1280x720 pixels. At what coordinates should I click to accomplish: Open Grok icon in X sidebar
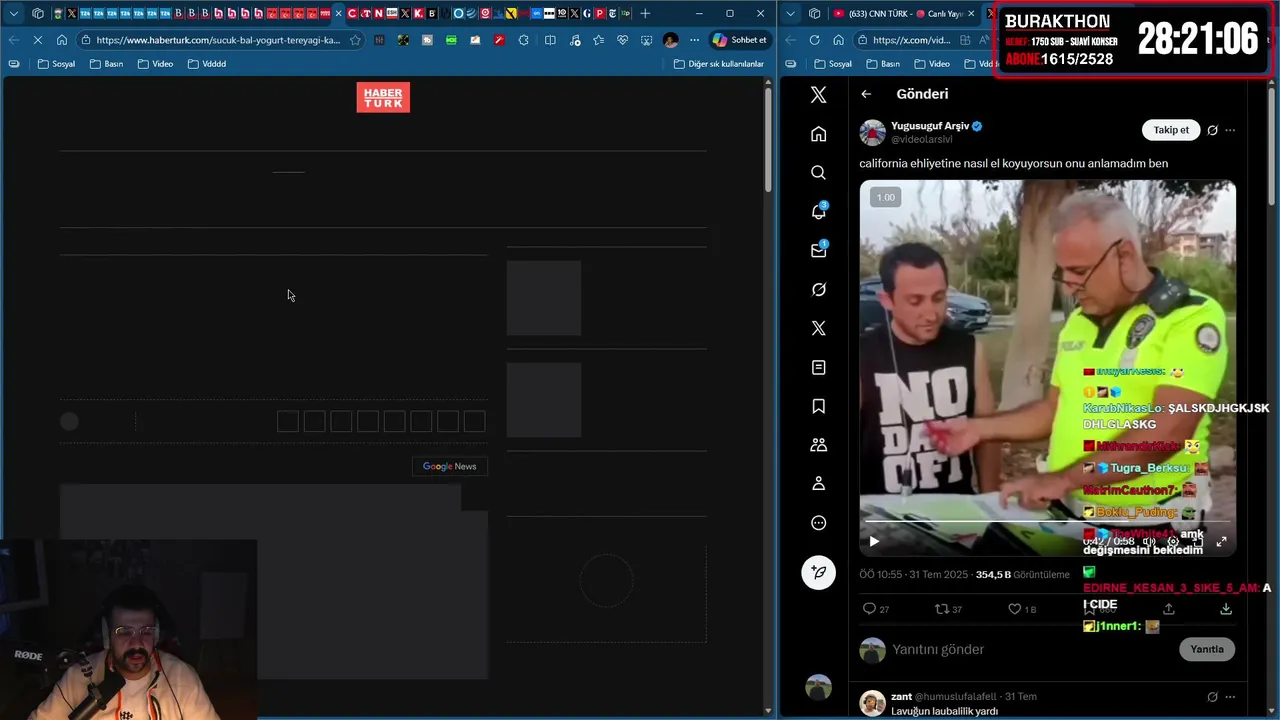click(x=818, y=289)
